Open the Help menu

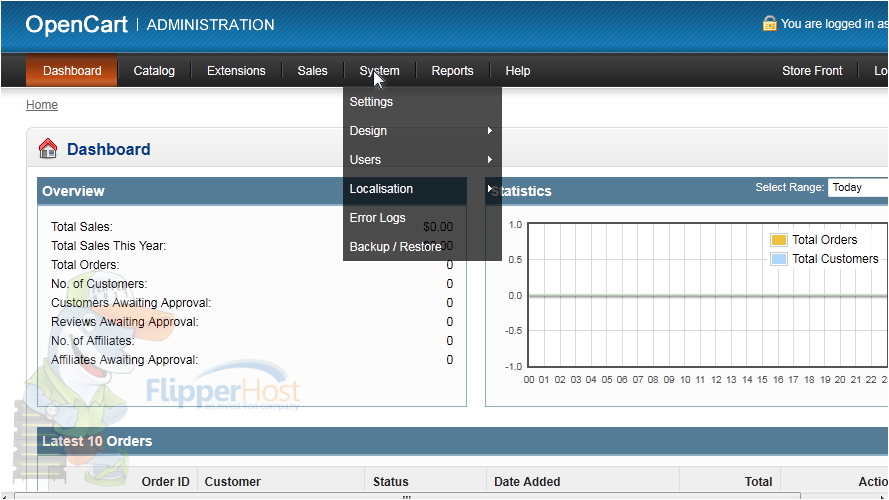(518, 71)
